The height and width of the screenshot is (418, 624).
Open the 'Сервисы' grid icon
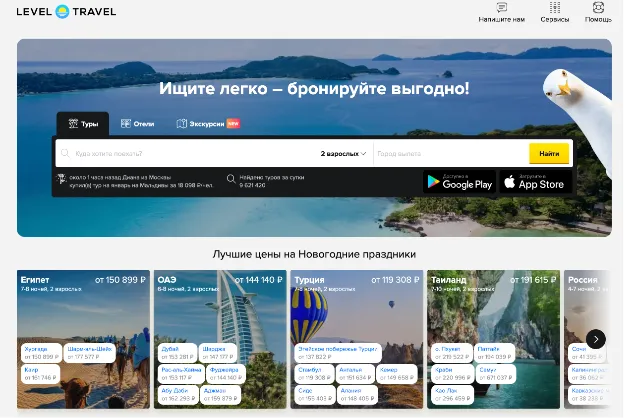click(x=555, y=8)
